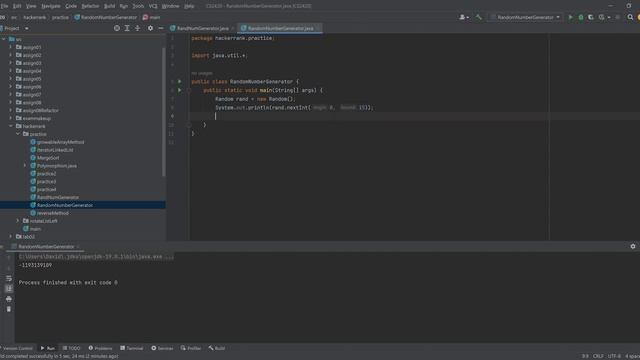Hide the Project panel with the minus icon
Image resolution: width=640 pixels, height=360 pixels.
coord(161,28)
